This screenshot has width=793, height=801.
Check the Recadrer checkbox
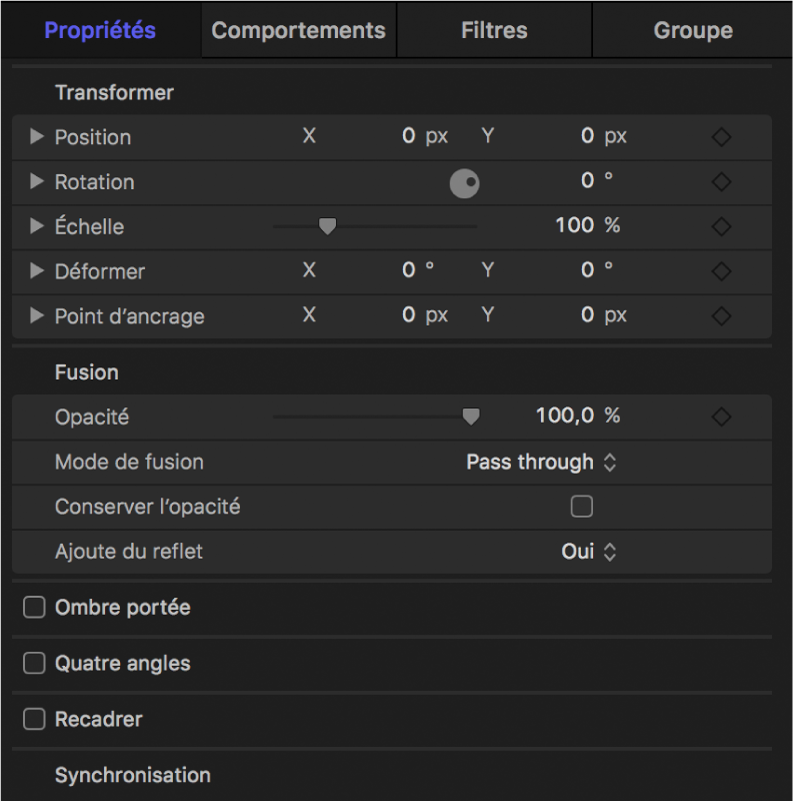coord(35,719)
